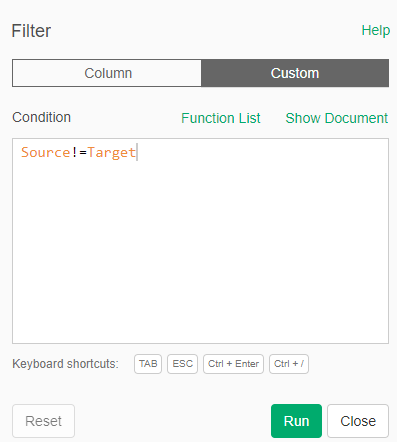Place cursor at the end of Target
397x442 pixels.
(x=136, y=153)
